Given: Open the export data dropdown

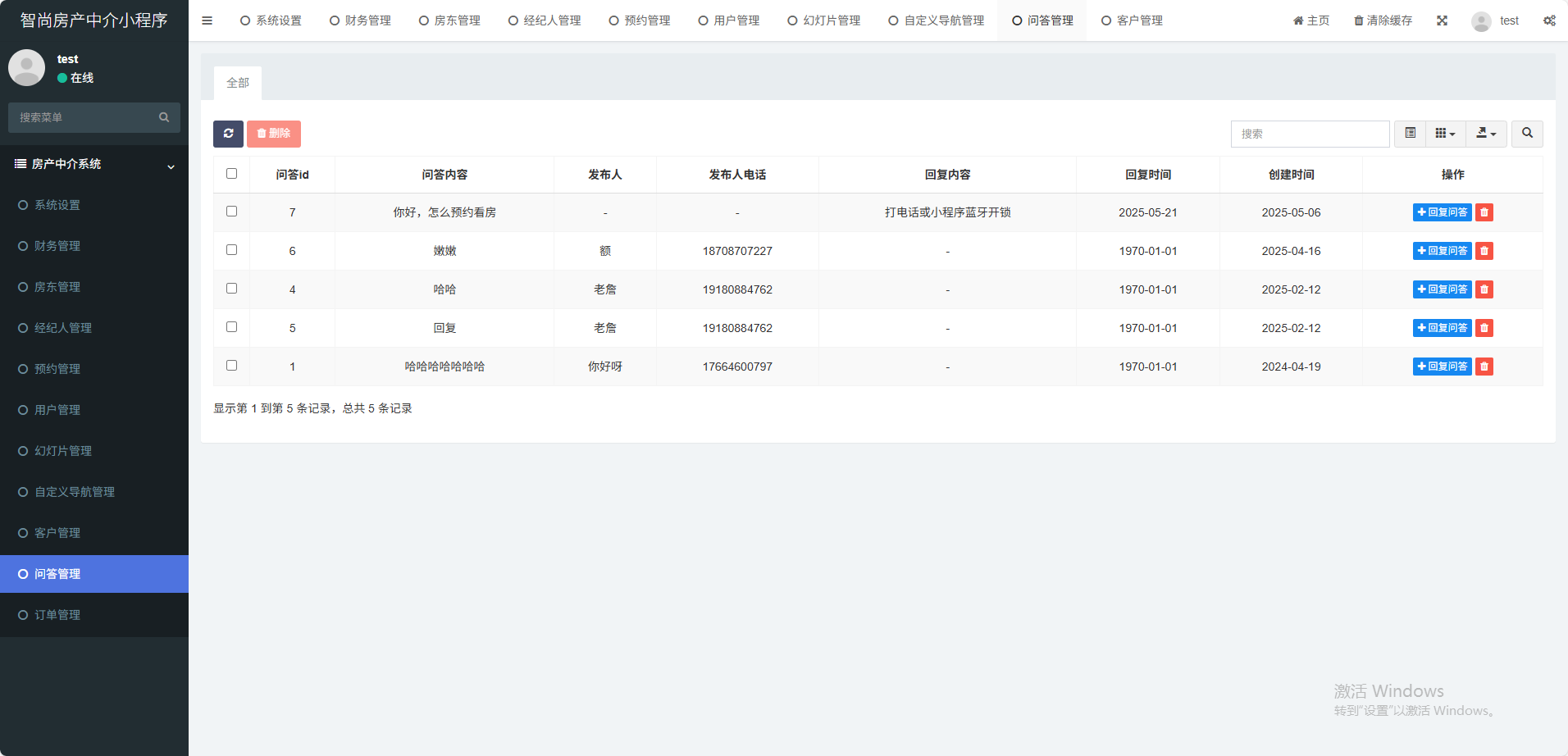Looking at the screenshot, I should 1486,134.
